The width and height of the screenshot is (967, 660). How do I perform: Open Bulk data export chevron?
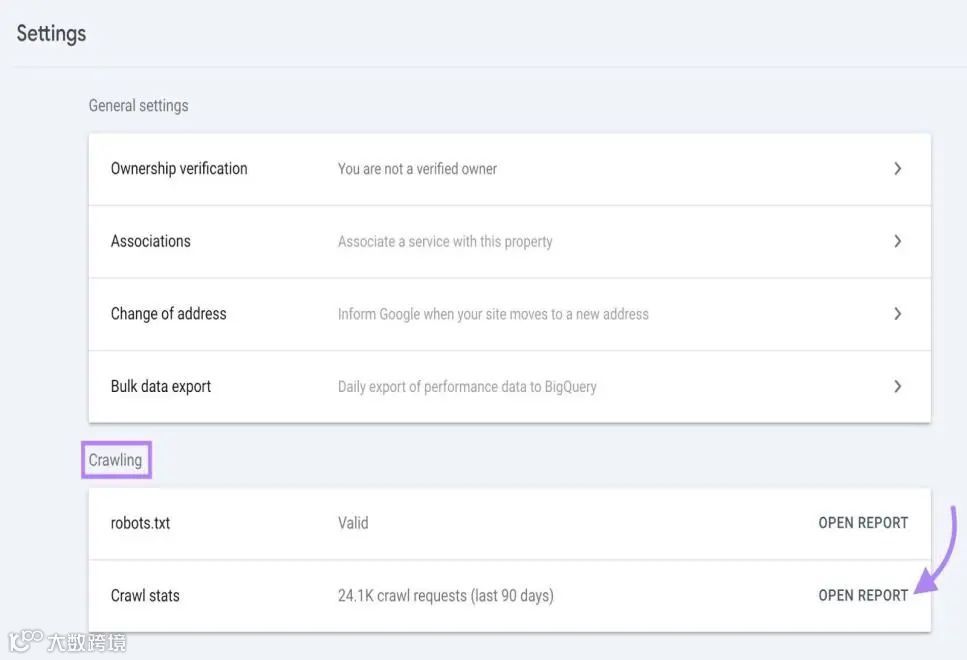(x=897, y=386)
